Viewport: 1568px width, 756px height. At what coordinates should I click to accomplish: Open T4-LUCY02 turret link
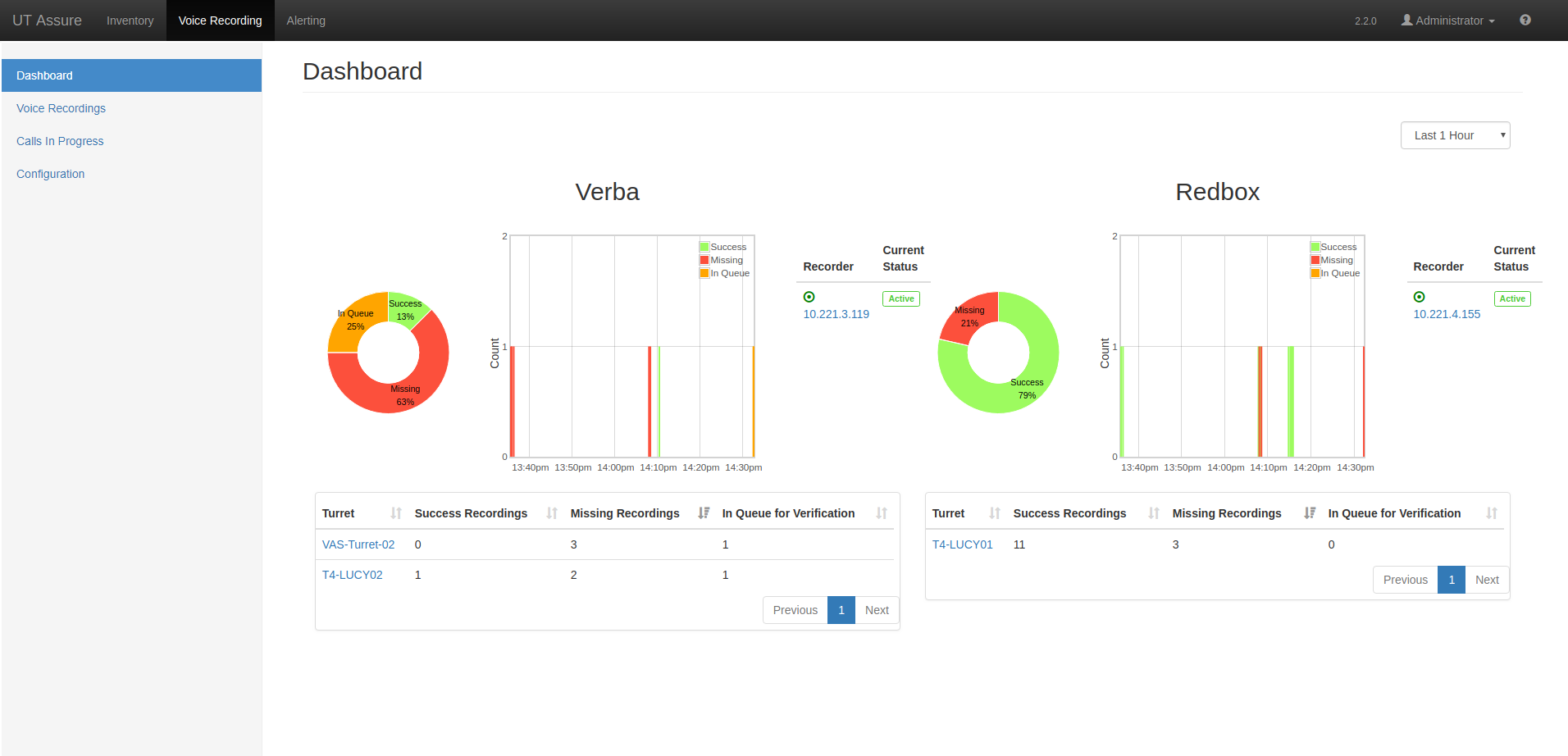point(352,575)
